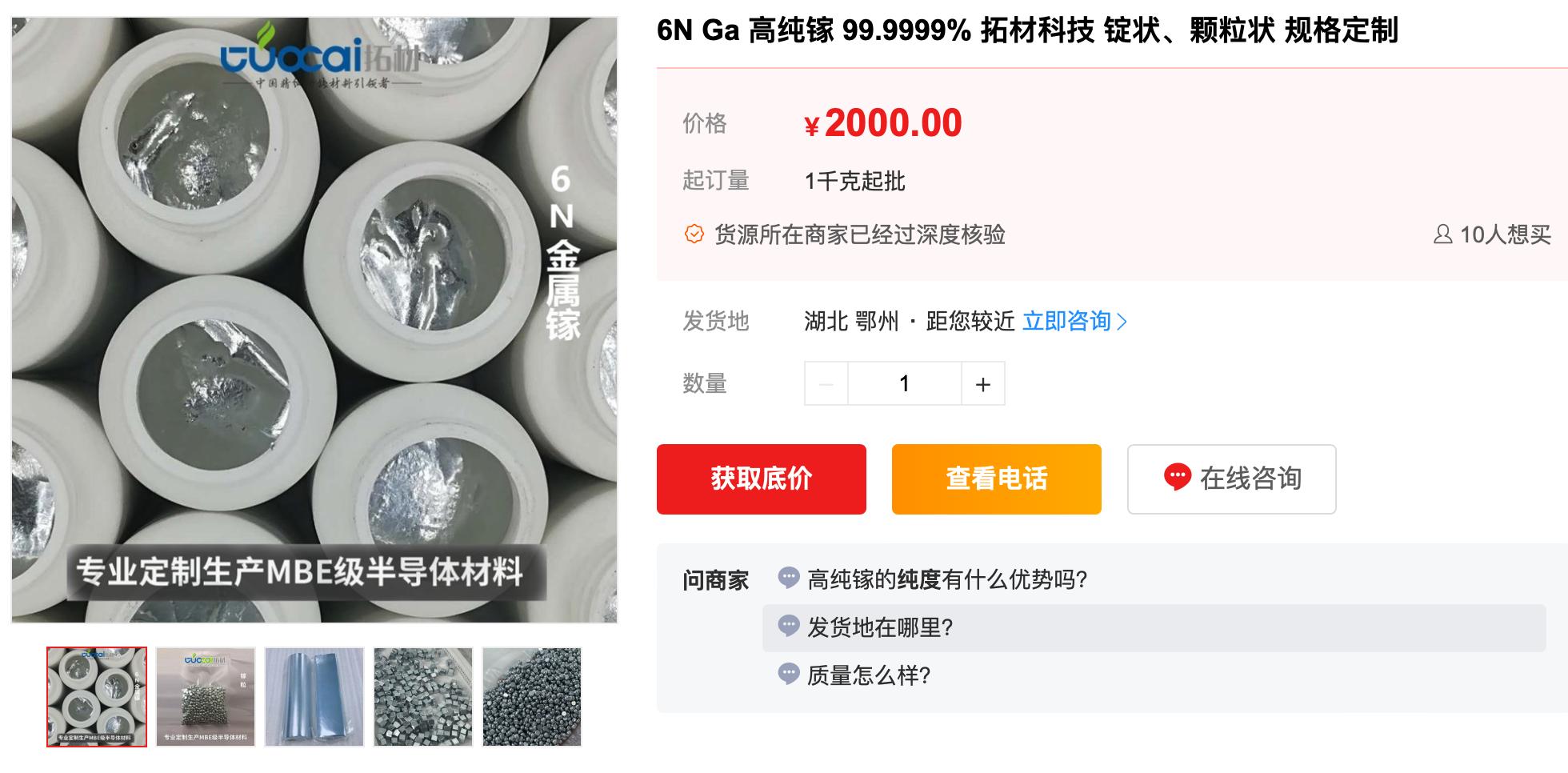Open the 在线咨询 online chat button
1568x773 pixels.
coord(1232,479)
